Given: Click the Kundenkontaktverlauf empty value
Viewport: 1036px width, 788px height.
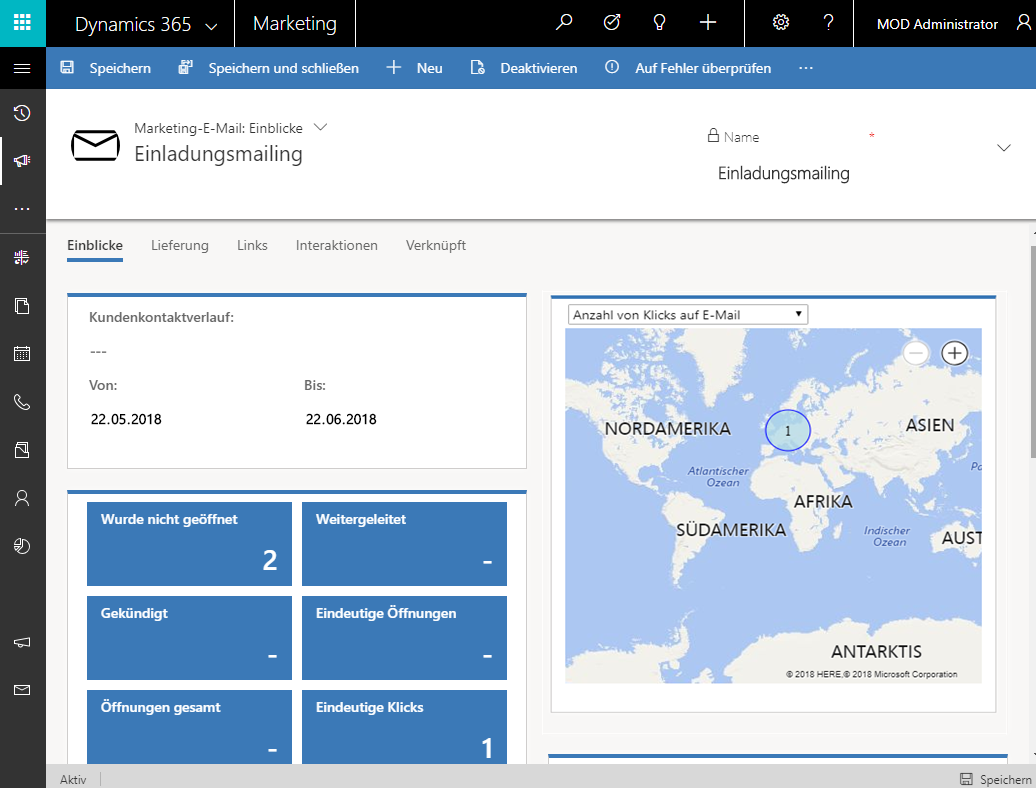Looking at the screenshot, I should coord(98,352).
